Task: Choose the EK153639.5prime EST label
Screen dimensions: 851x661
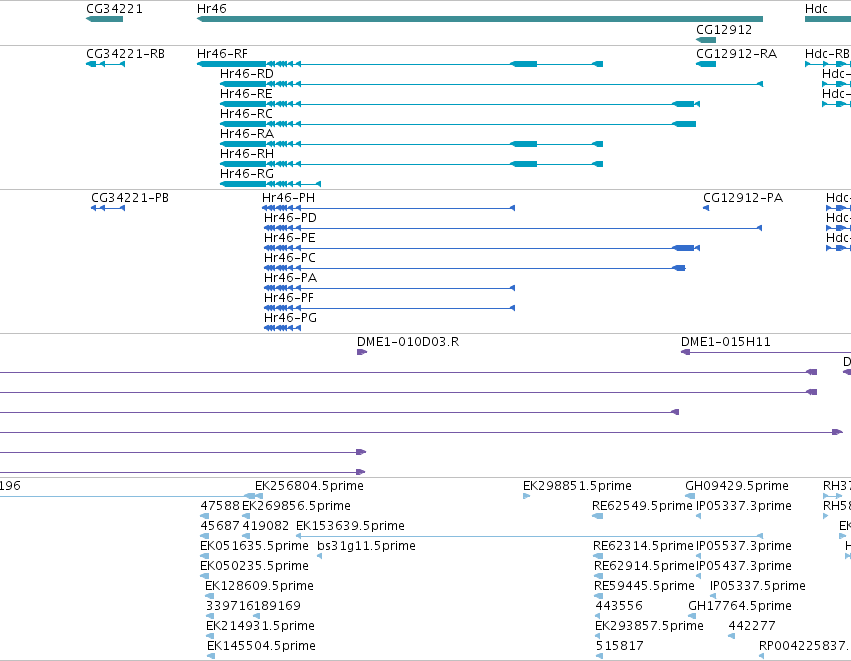Action: point(351,526)
